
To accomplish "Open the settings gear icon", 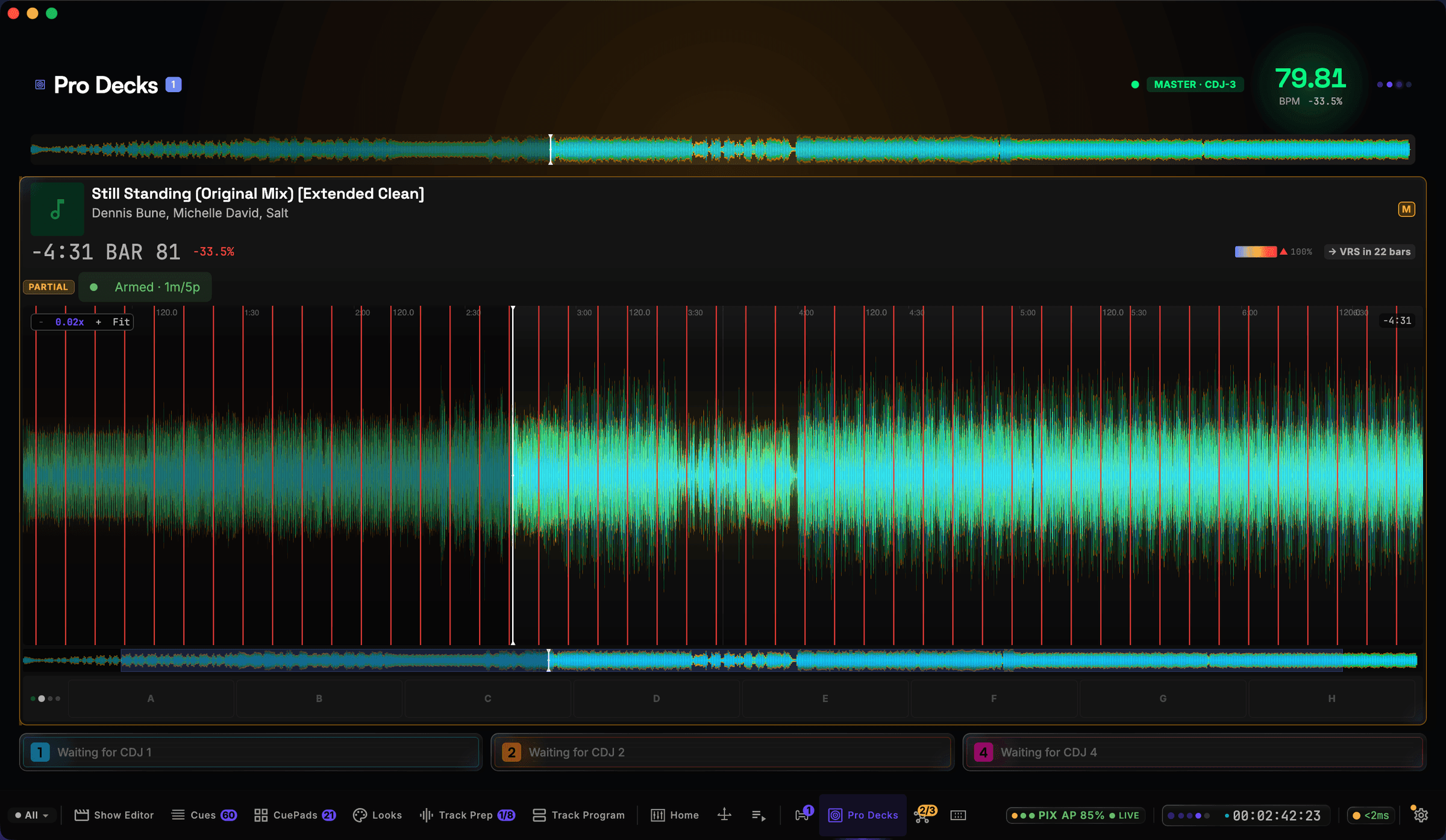I will tap(1421, 815).
